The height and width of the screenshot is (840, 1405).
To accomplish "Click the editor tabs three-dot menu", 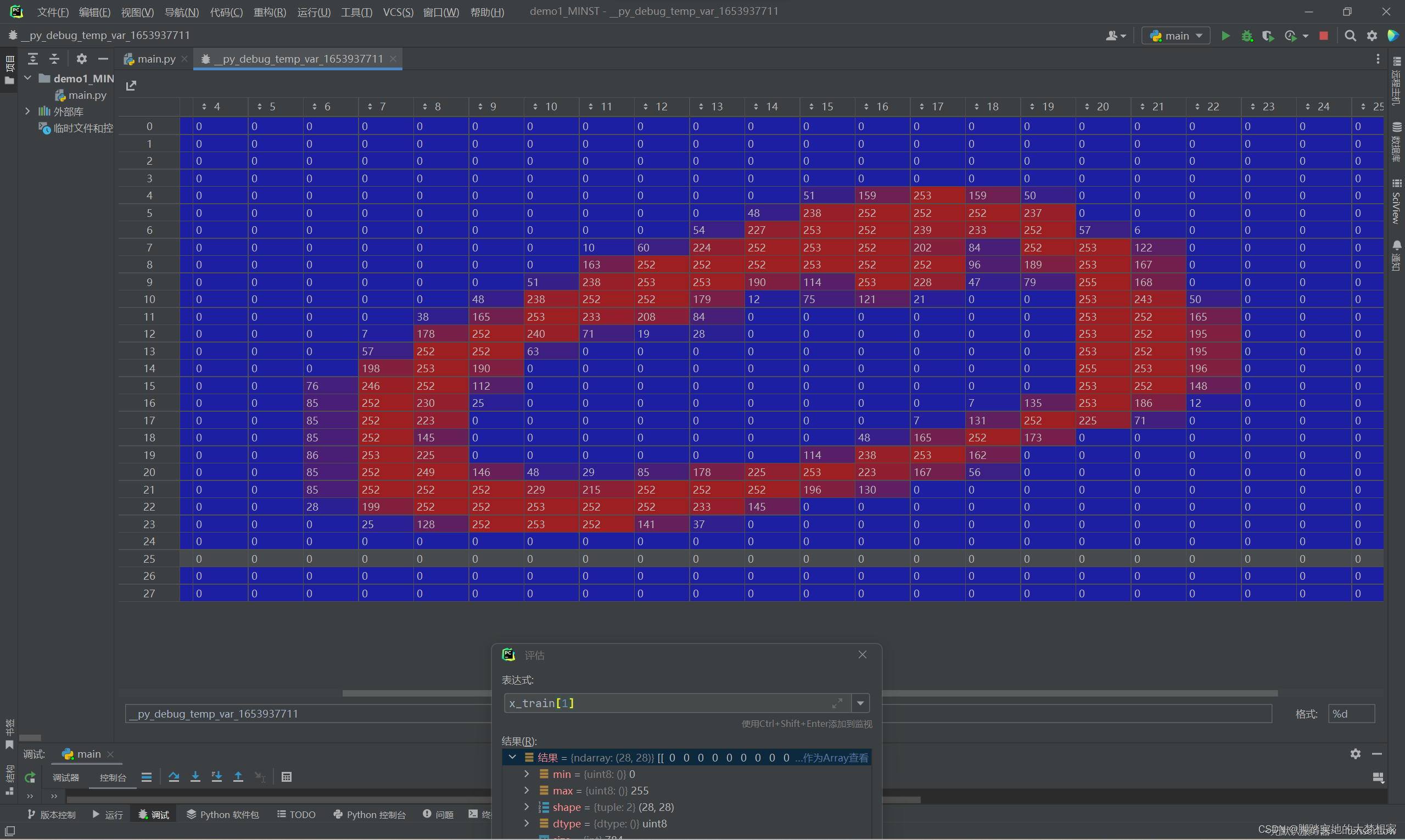I will coord(1378,59).
